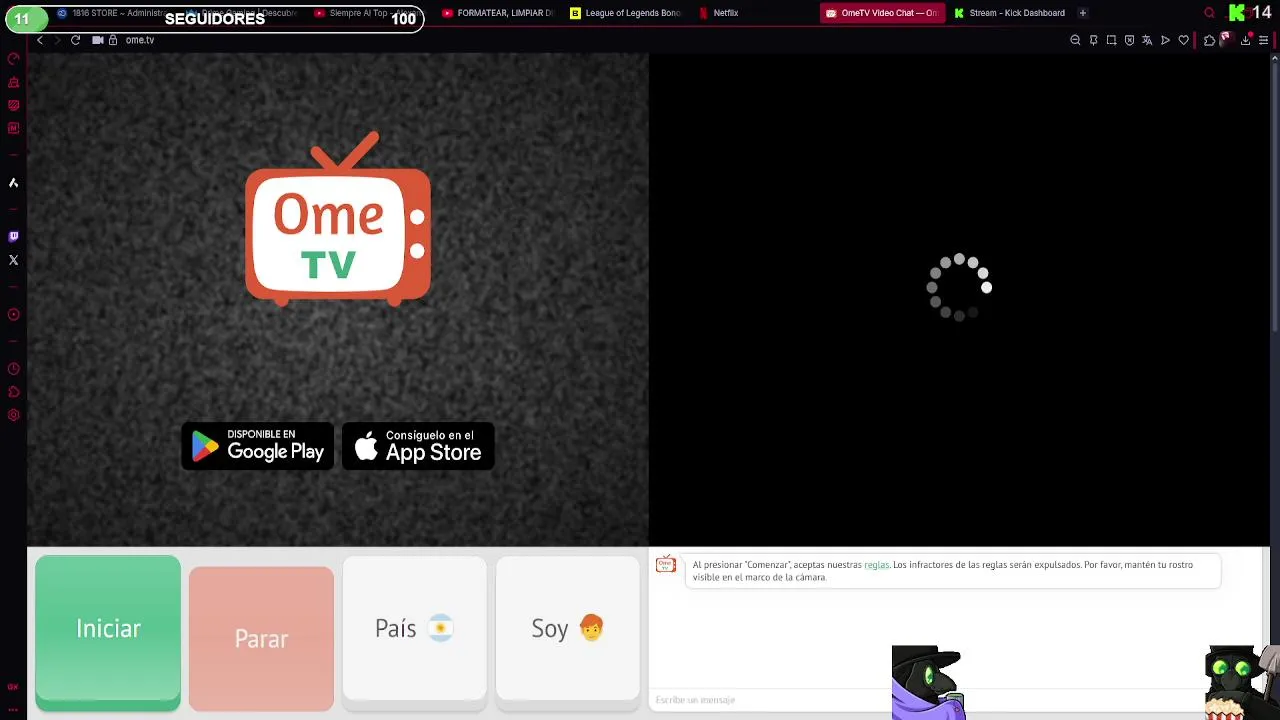1280x720 pixels.
Task: Open the downloads icon
Action: pyautogui.click(x=1245, y=40)
